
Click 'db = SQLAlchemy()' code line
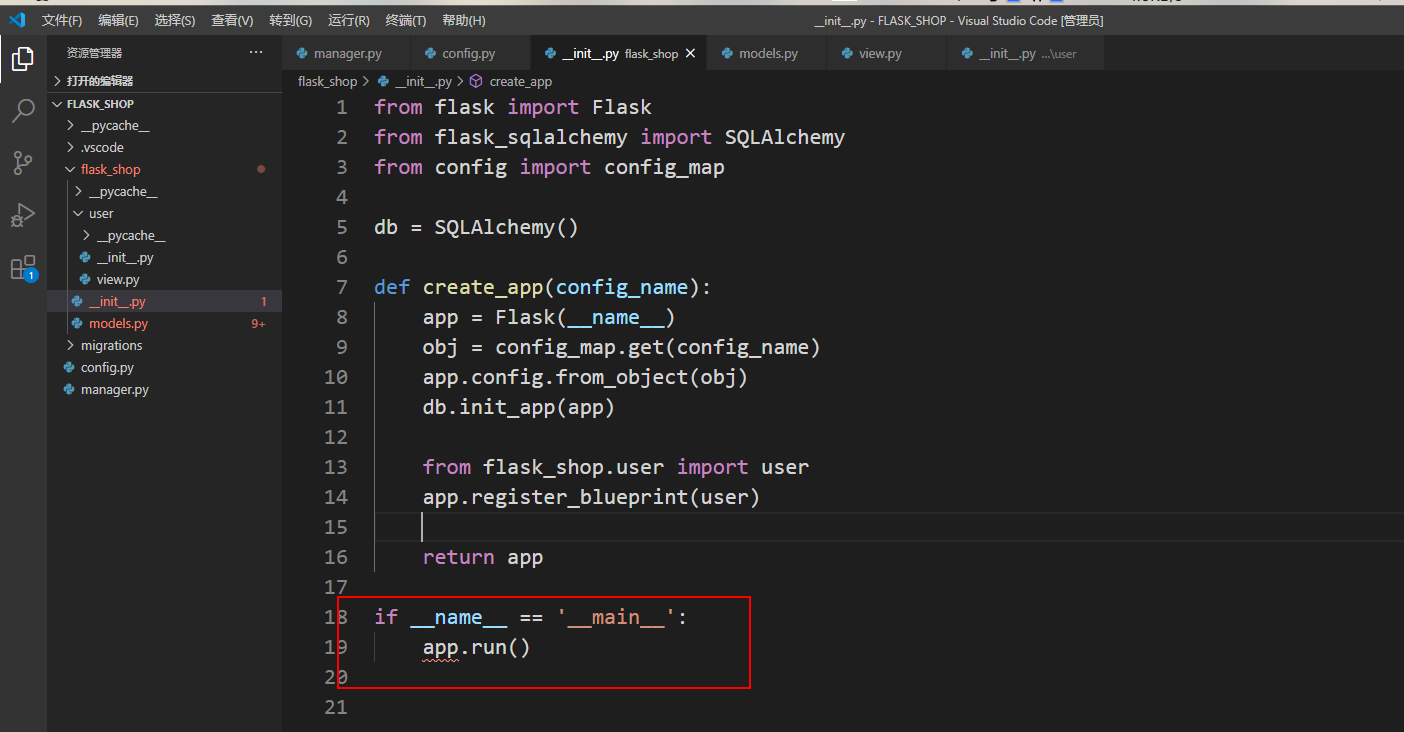click(476, 227)
